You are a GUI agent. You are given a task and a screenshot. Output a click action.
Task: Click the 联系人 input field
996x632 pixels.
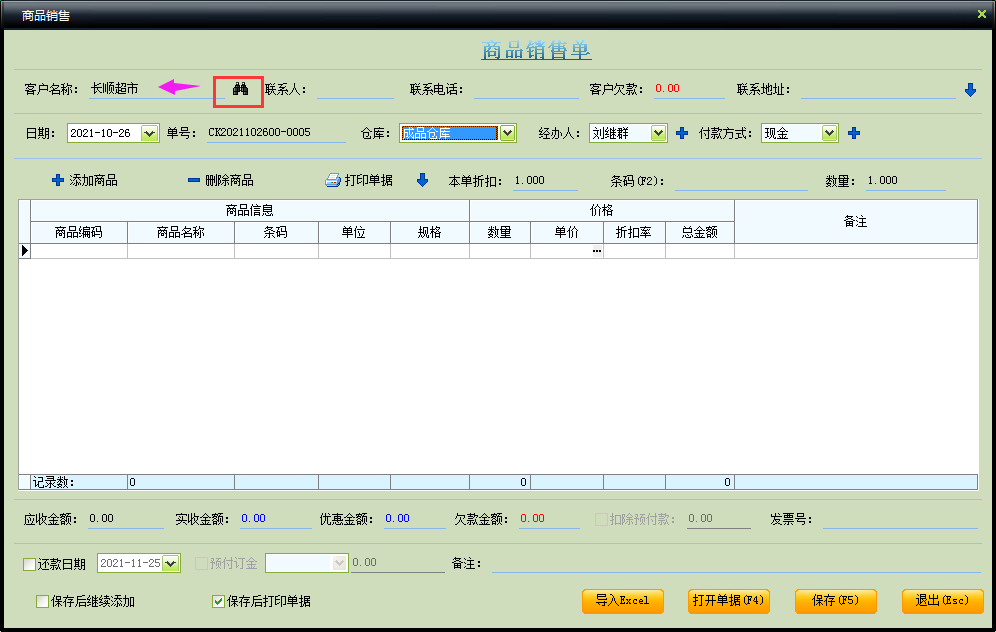tap(355, 90)
